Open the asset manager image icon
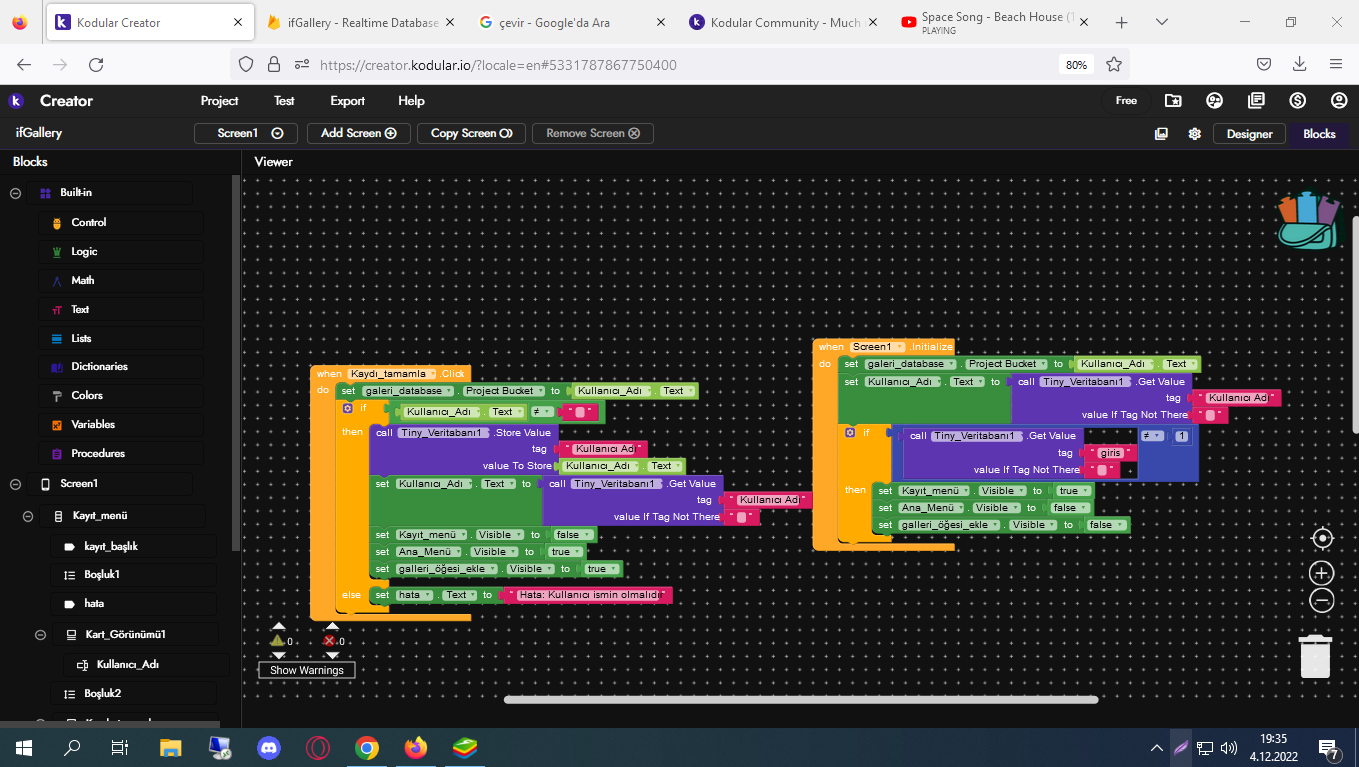This screenshot has width=1359, height=767. pyautogui.click(x=1161, y=134)
